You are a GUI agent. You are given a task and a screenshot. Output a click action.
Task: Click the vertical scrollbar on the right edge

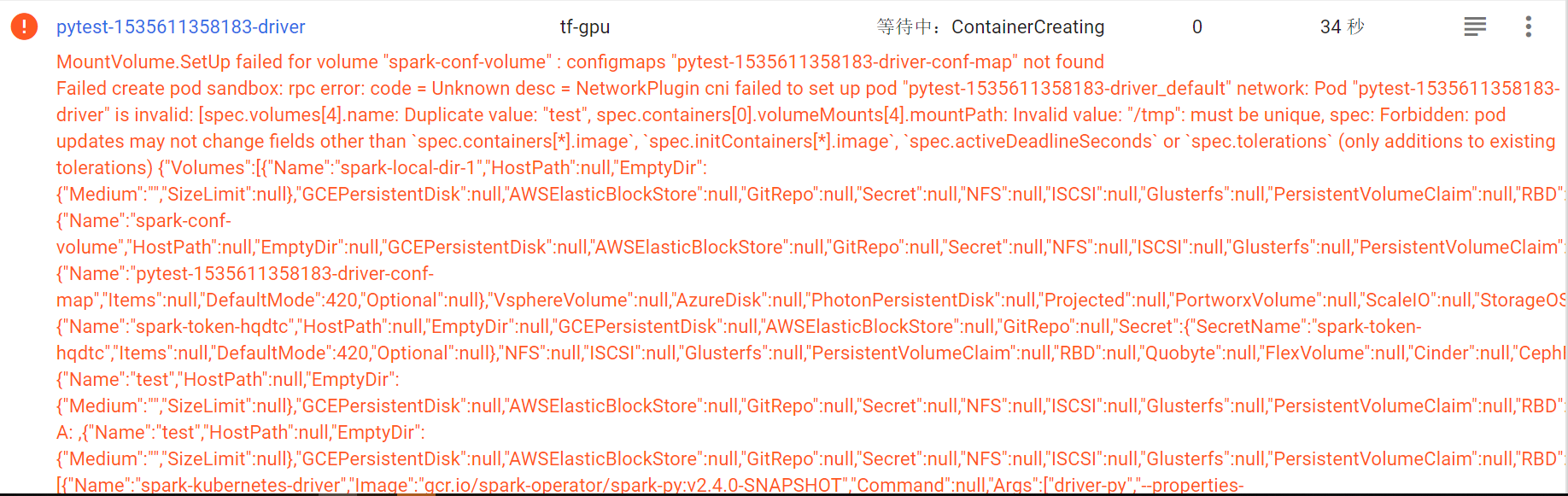coord(1564,248)
